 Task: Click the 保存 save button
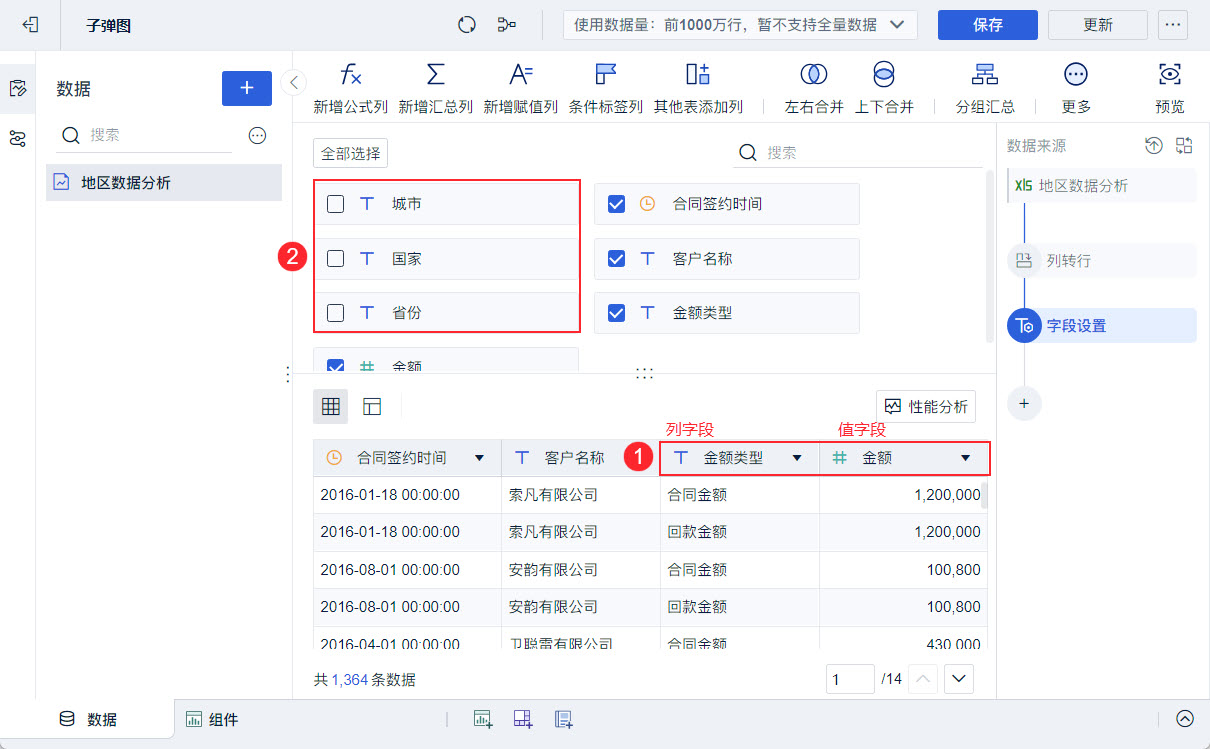[987, 25]
